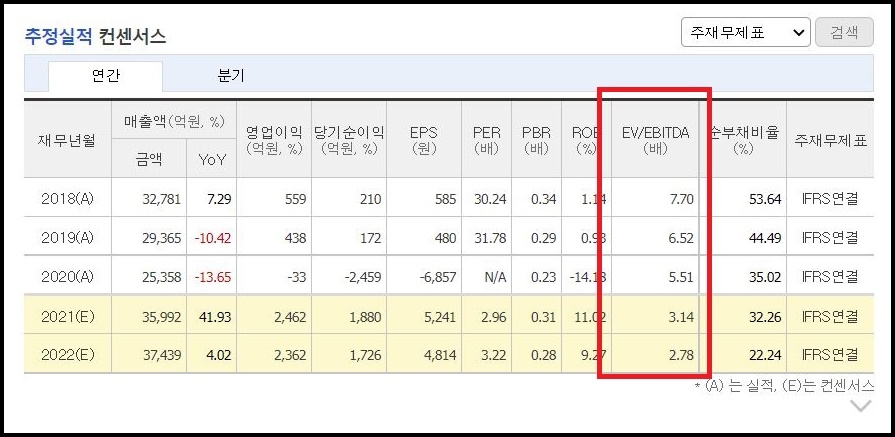Screen dimensions: 895x437
Task: Click PBR value 0.23
Action: pos(543,277)
